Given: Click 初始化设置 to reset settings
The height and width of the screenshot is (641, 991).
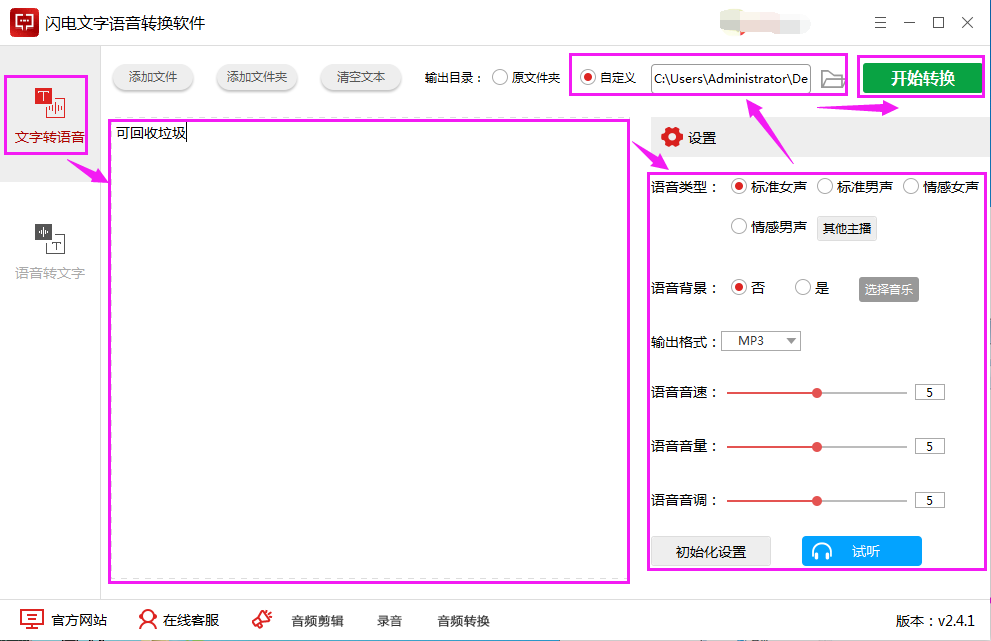Looking at the screenshot, I should coord(710,551).
